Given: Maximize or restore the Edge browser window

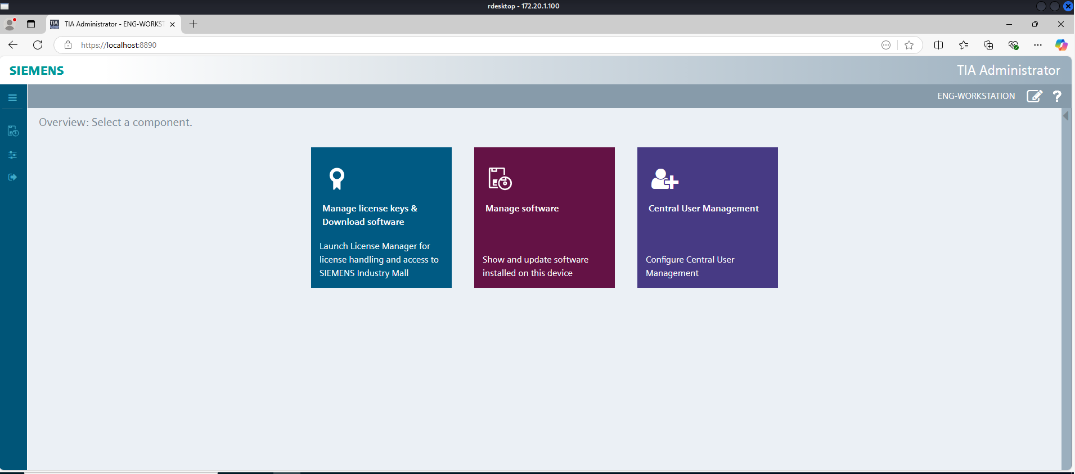Looking at the screenshot, I should pyautogui.click(x=1035, y=24).
